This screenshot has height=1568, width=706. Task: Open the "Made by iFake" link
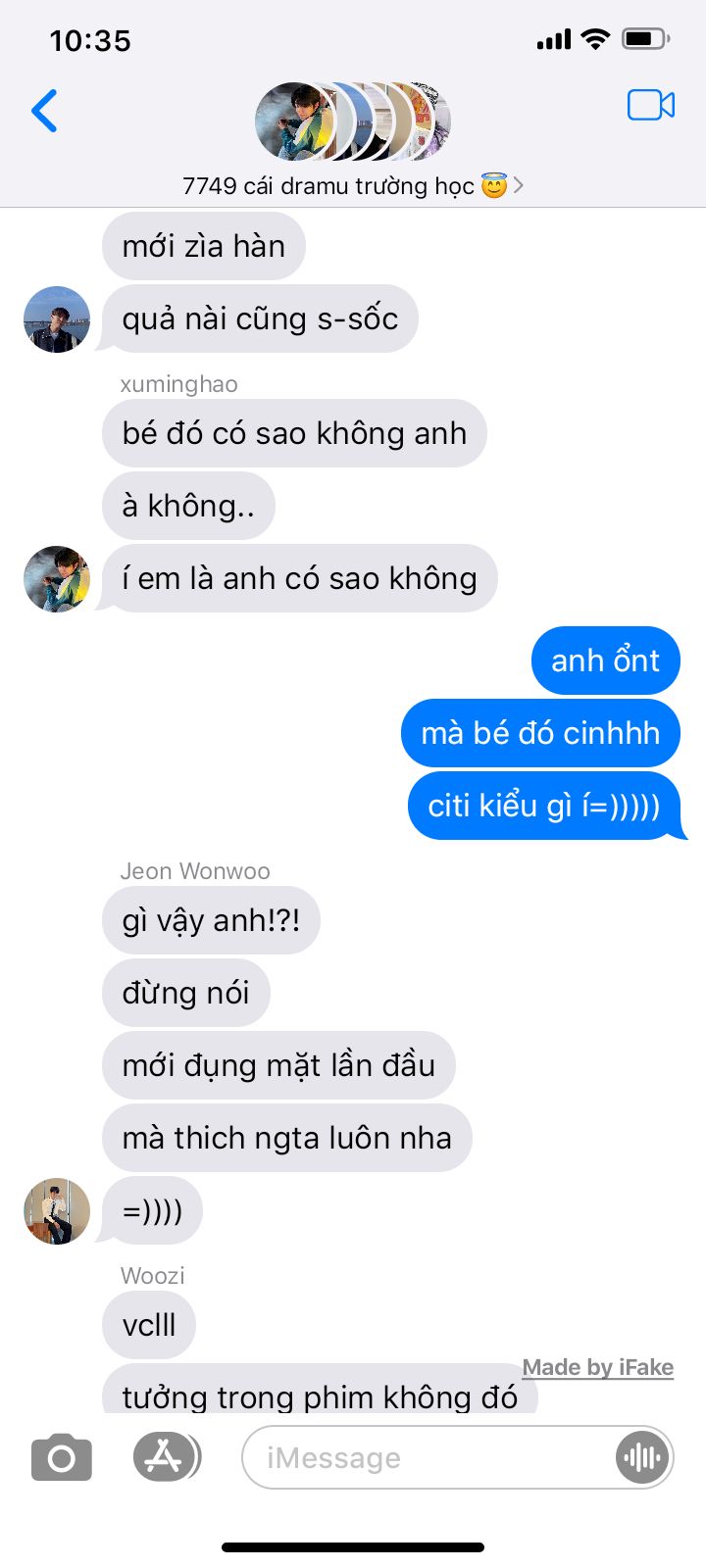point(598,1367)
